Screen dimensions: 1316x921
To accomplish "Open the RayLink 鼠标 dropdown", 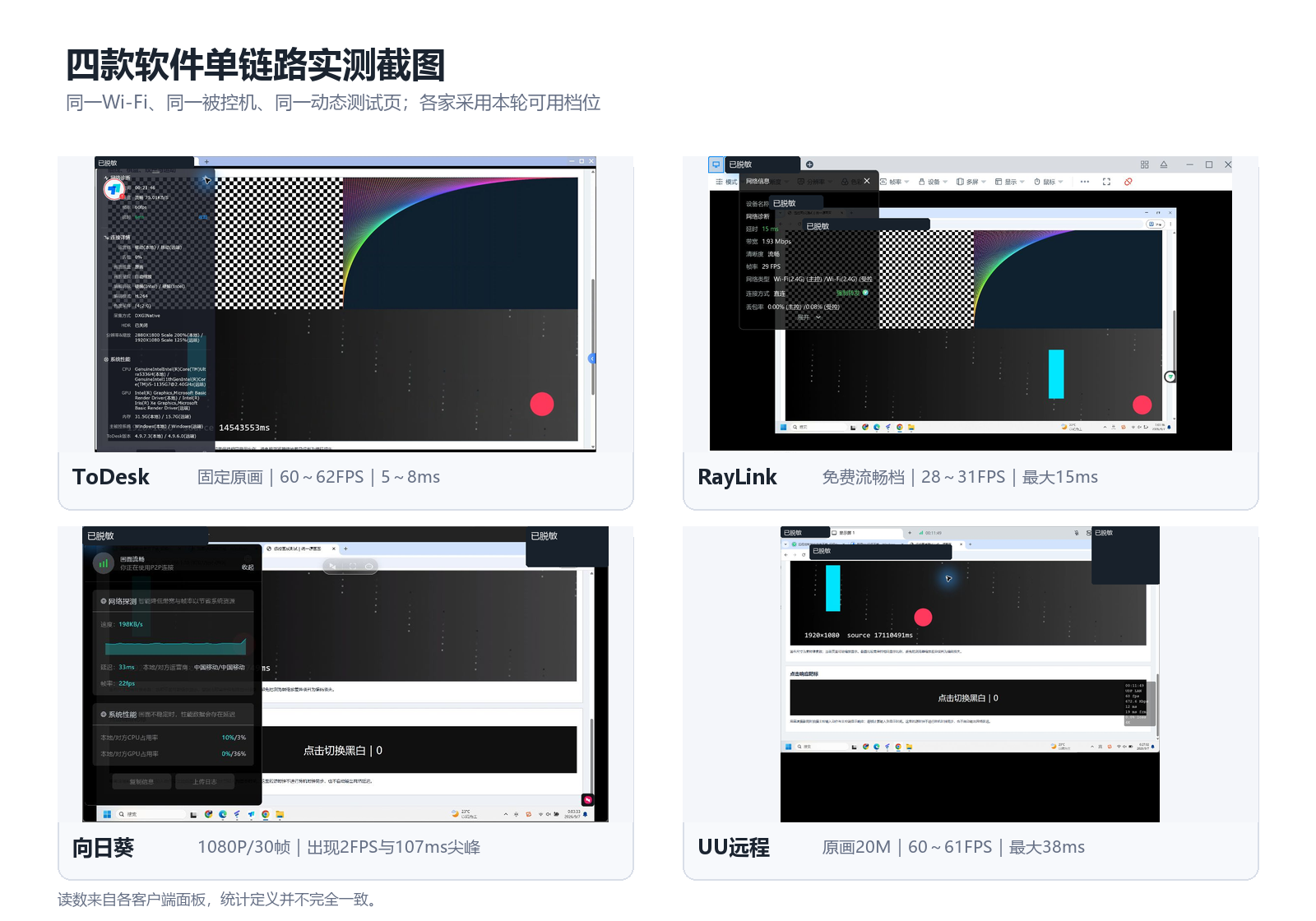I will (x=1049, y=182).
